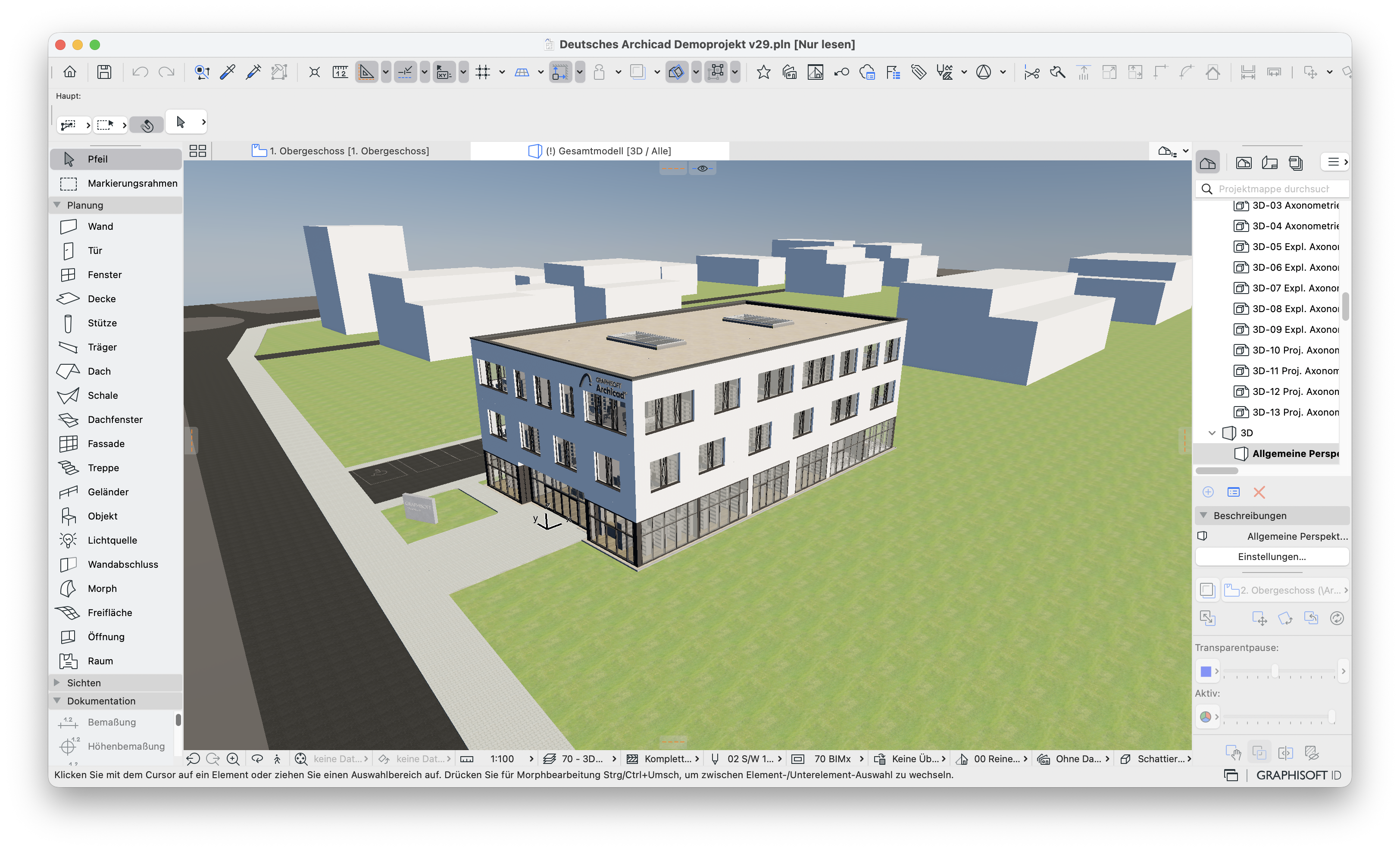Click the delete red X icon in navigator

point(1259,492)
